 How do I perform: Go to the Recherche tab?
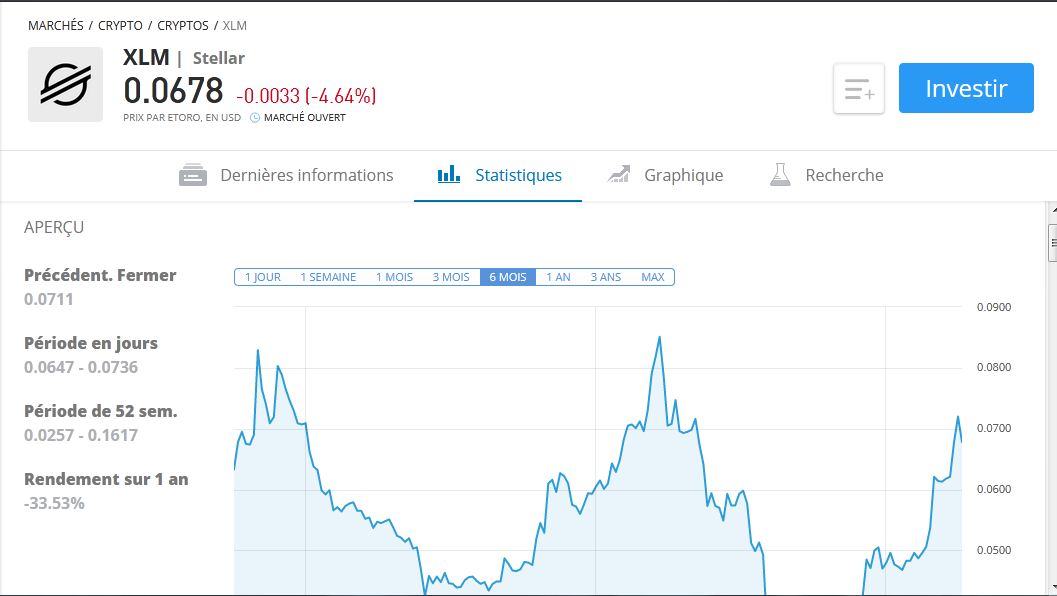click(826, 175)
